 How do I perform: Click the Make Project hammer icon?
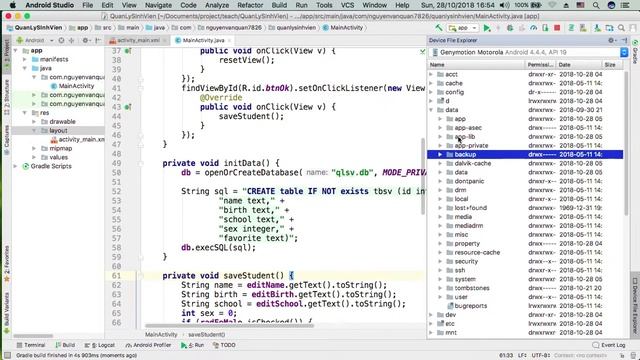pyautogui.click(x=438, y=28)
